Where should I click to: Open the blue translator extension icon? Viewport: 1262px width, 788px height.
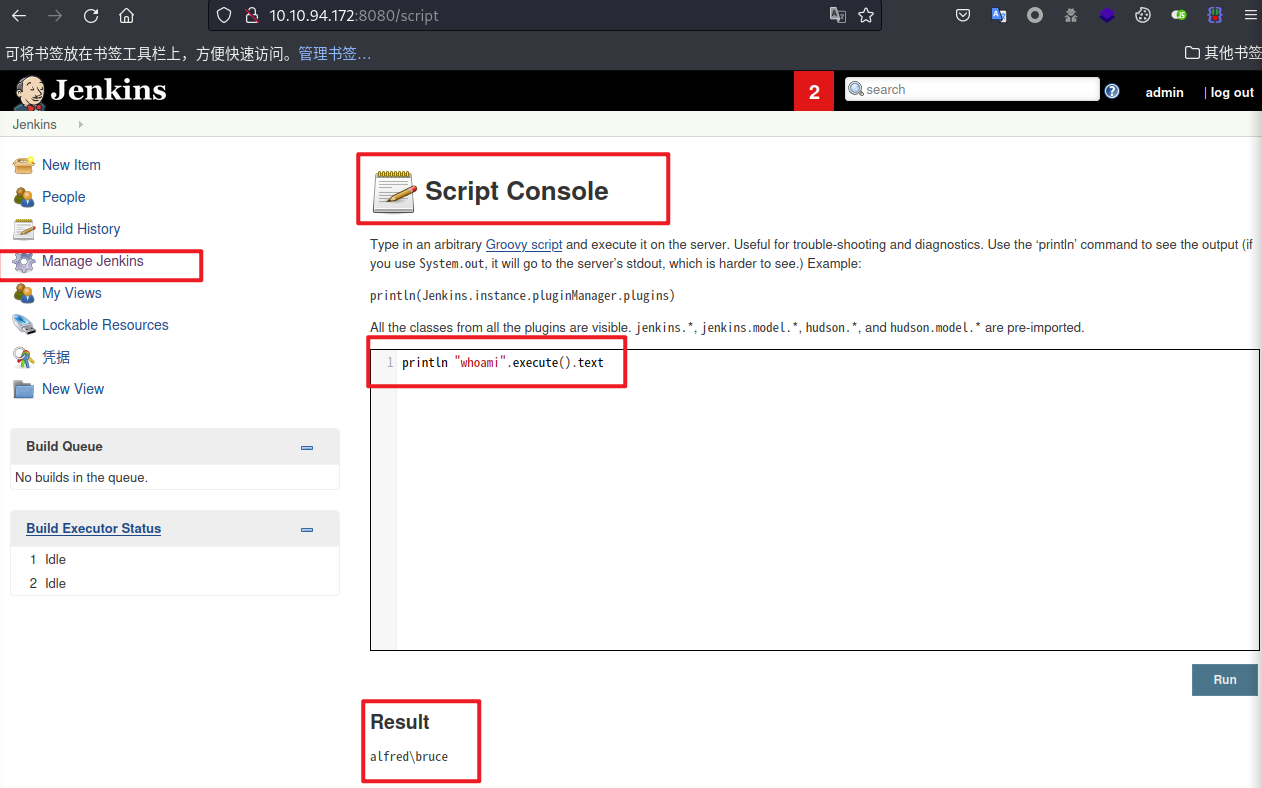pyautogui.click(x=998, y=15)
